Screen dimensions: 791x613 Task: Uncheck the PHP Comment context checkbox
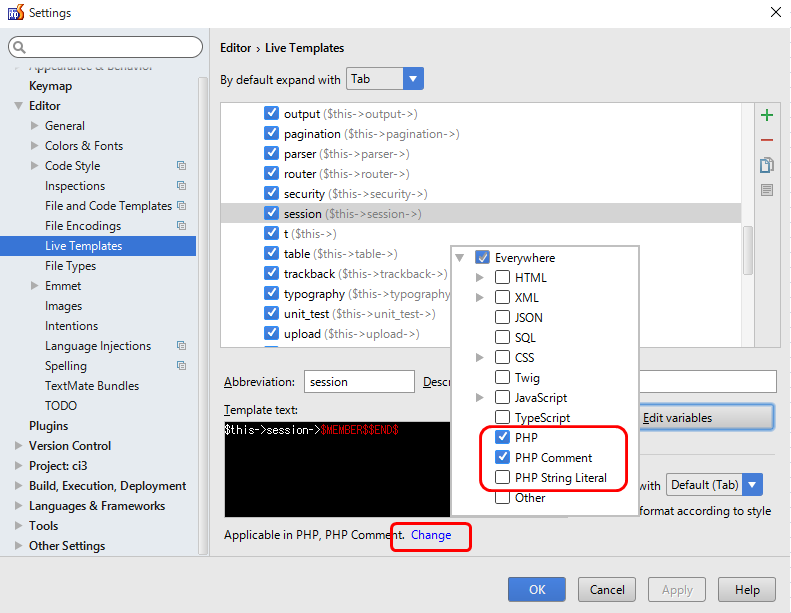pyautogui.click(x=502, y=457)
